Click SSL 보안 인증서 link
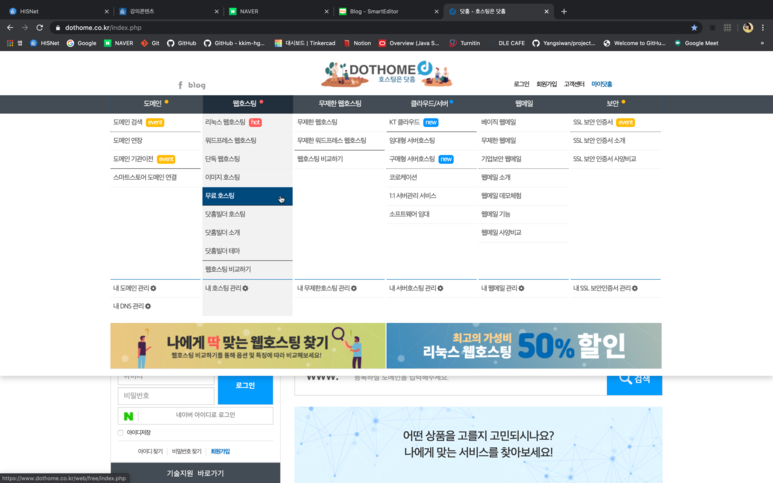The image size is (773, 483). pyautogui.click(x=593, y=122)
